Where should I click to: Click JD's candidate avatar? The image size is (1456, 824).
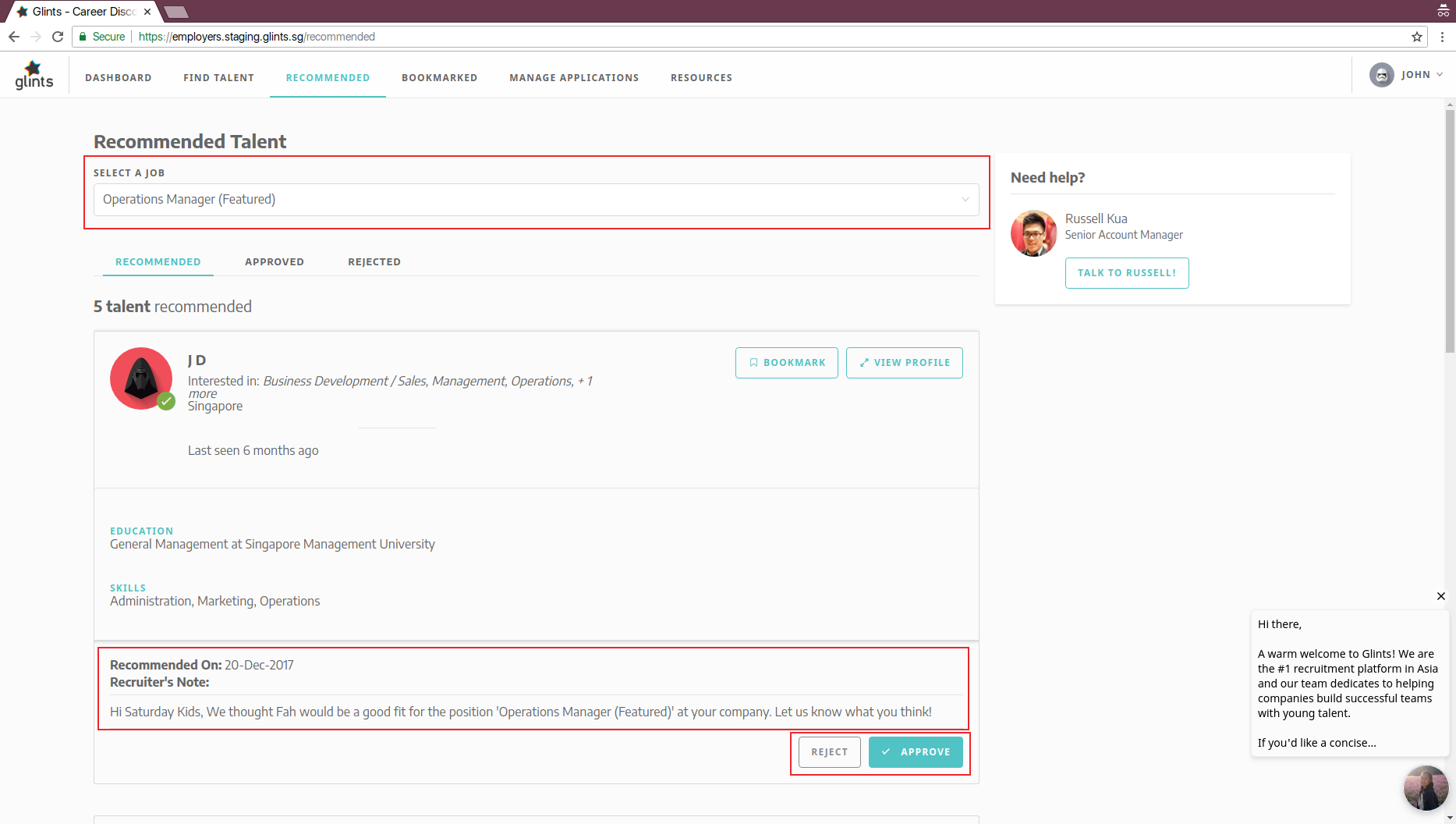pos(141,378)
